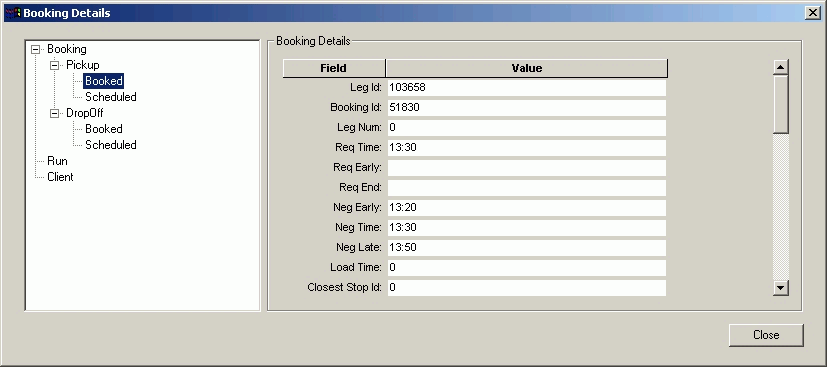Click the Closest Stop Id value field
The height and width of the screenshot is (367, 827).
click(527, 288)
